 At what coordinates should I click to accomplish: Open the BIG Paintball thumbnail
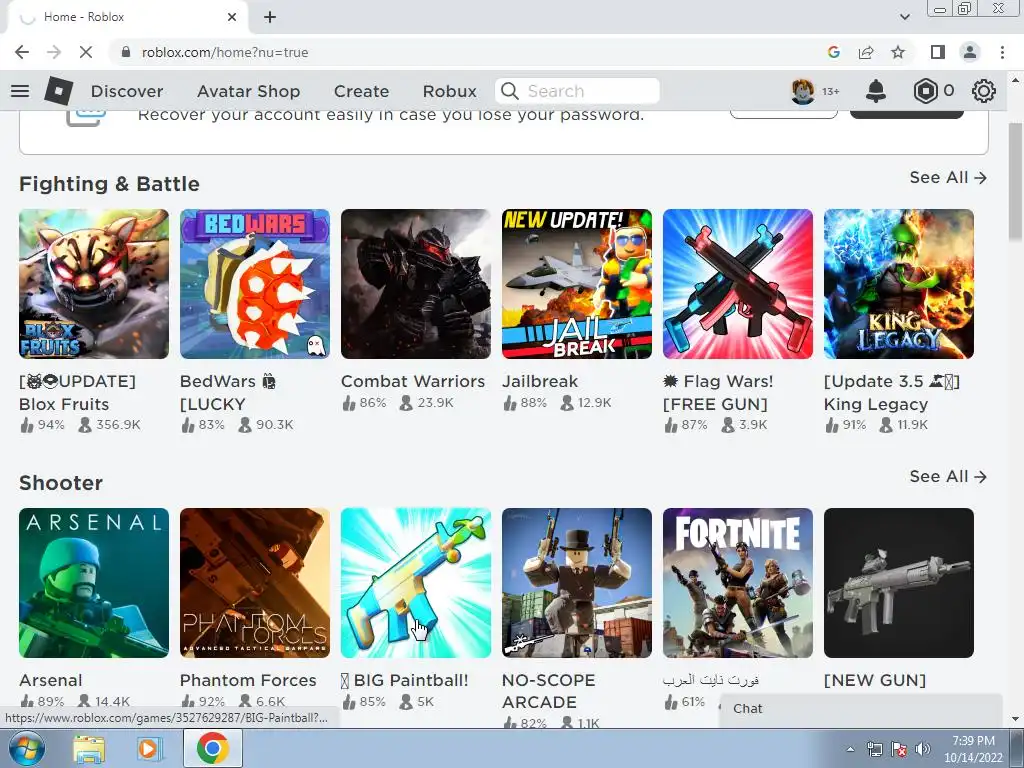[x=415, y=583]
